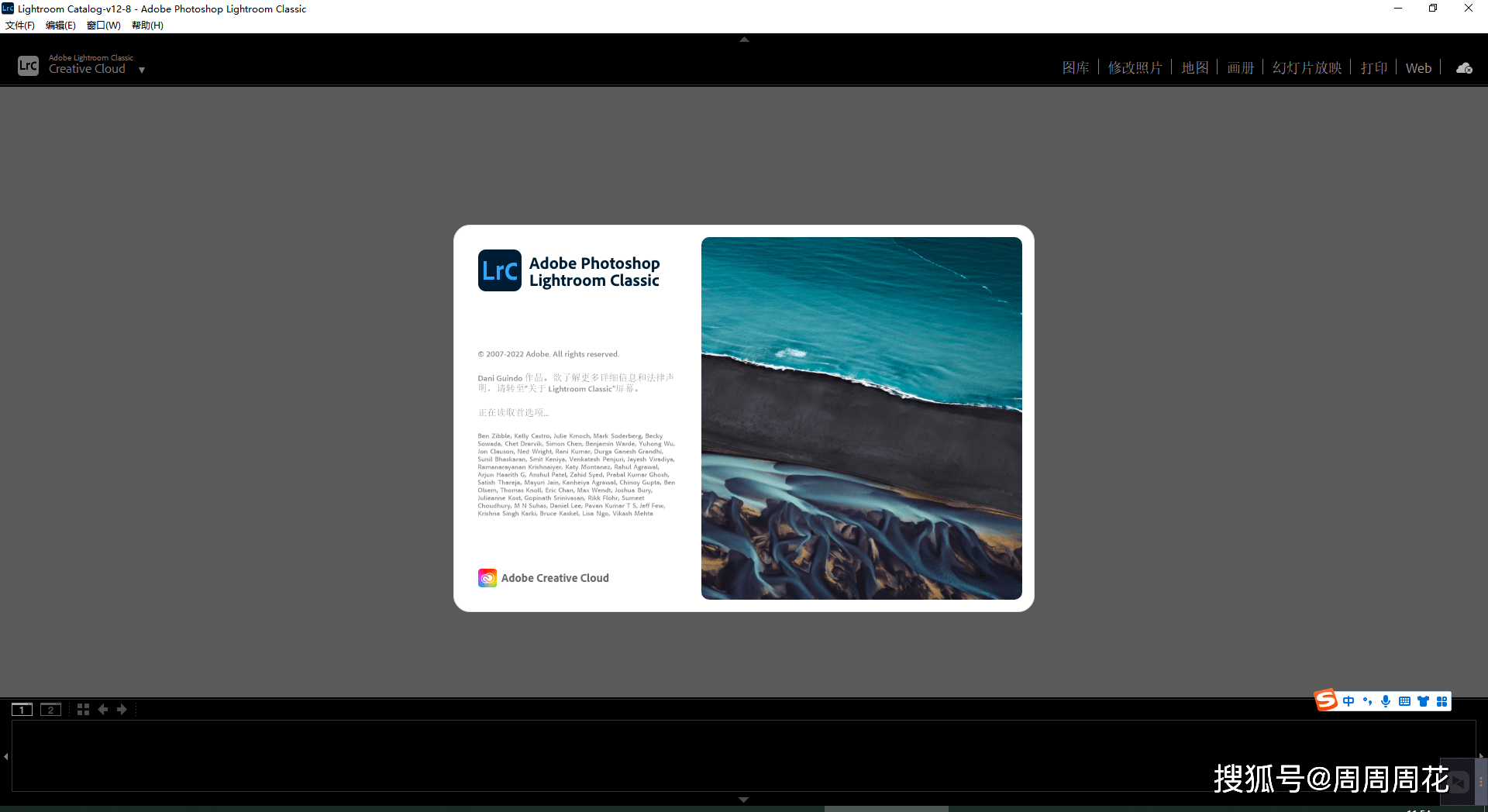Toggle the left panel side arrow

[x=5, y=756]
